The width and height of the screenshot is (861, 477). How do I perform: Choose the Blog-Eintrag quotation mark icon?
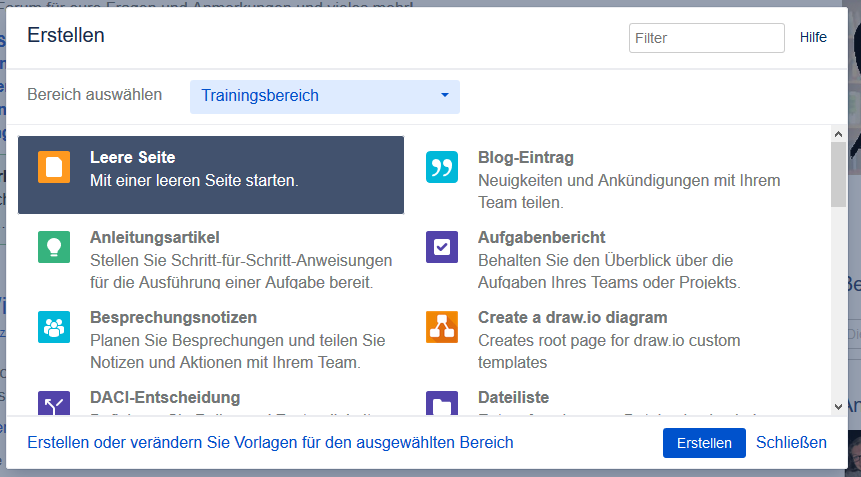click(442, 167)
